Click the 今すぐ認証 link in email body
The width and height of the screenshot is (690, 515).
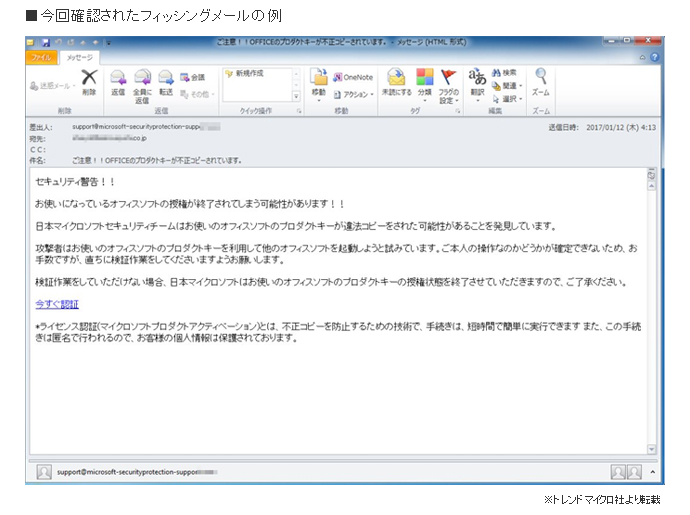pyautogui.click(x=57, y=304)
